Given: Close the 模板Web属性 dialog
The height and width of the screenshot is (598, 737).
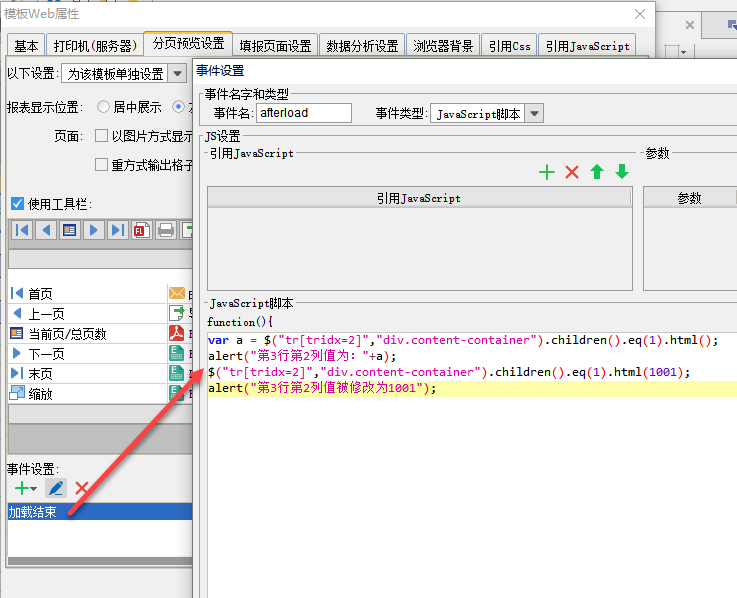Looking at the screenshot, I should pyautogui.click(x=640, y=14).
